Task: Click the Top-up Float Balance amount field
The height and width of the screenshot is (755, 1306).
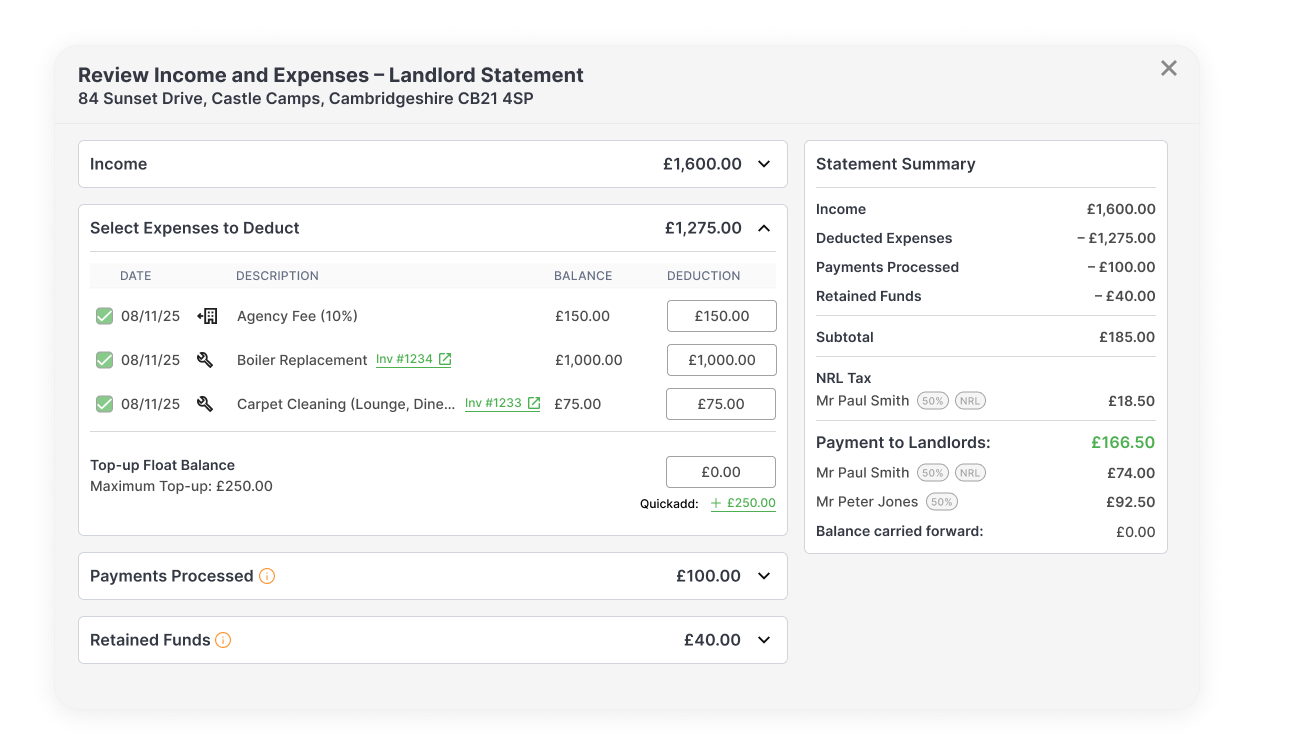Action: pyautogui.click(x=720, y=472)
